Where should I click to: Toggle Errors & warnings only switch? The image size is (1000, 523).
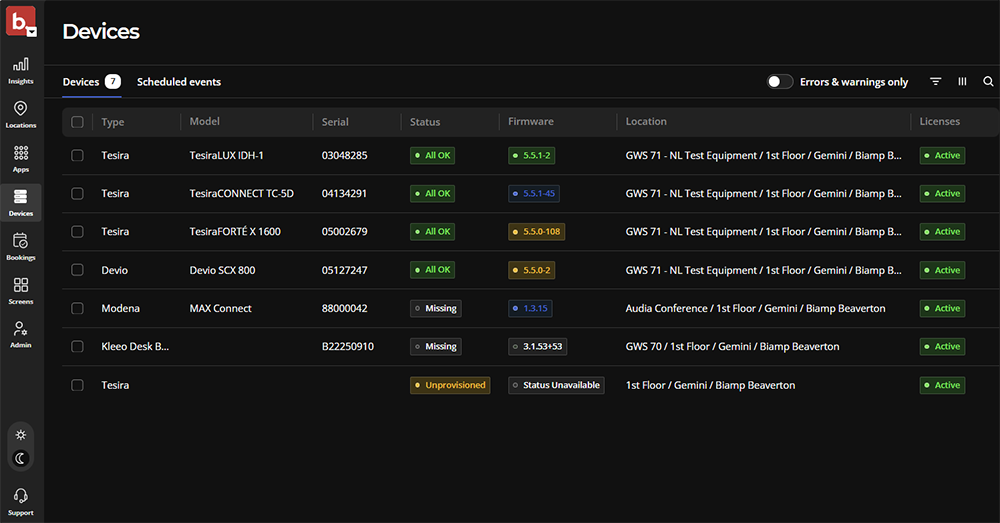pos(779,82)
